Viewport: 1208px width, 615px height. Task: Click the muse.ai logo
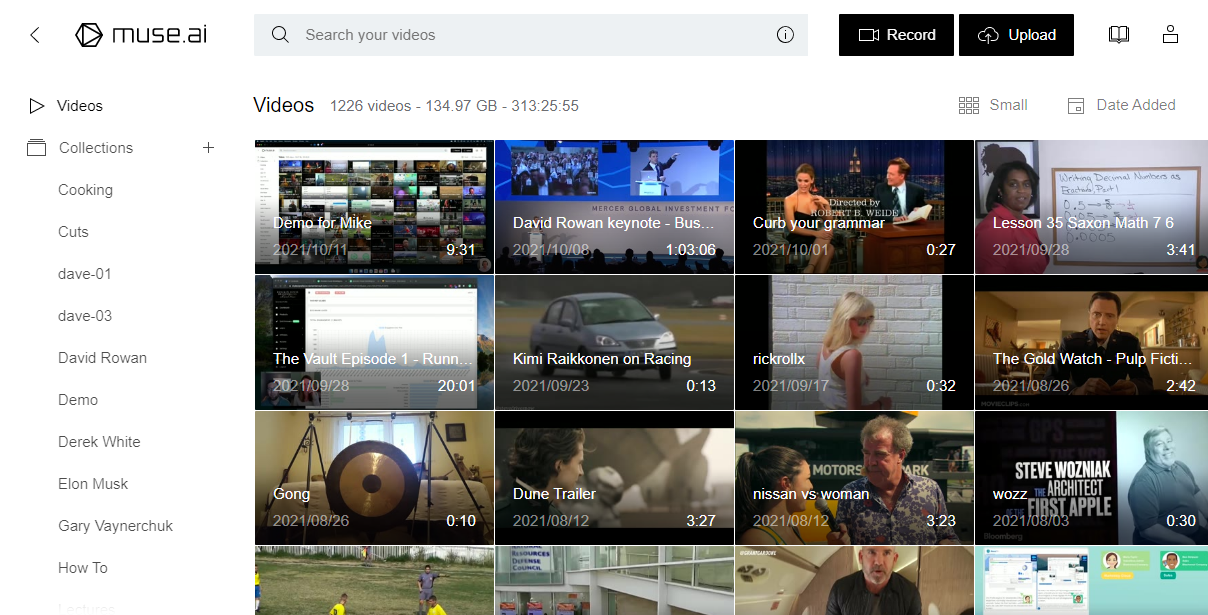coord(142,35)
